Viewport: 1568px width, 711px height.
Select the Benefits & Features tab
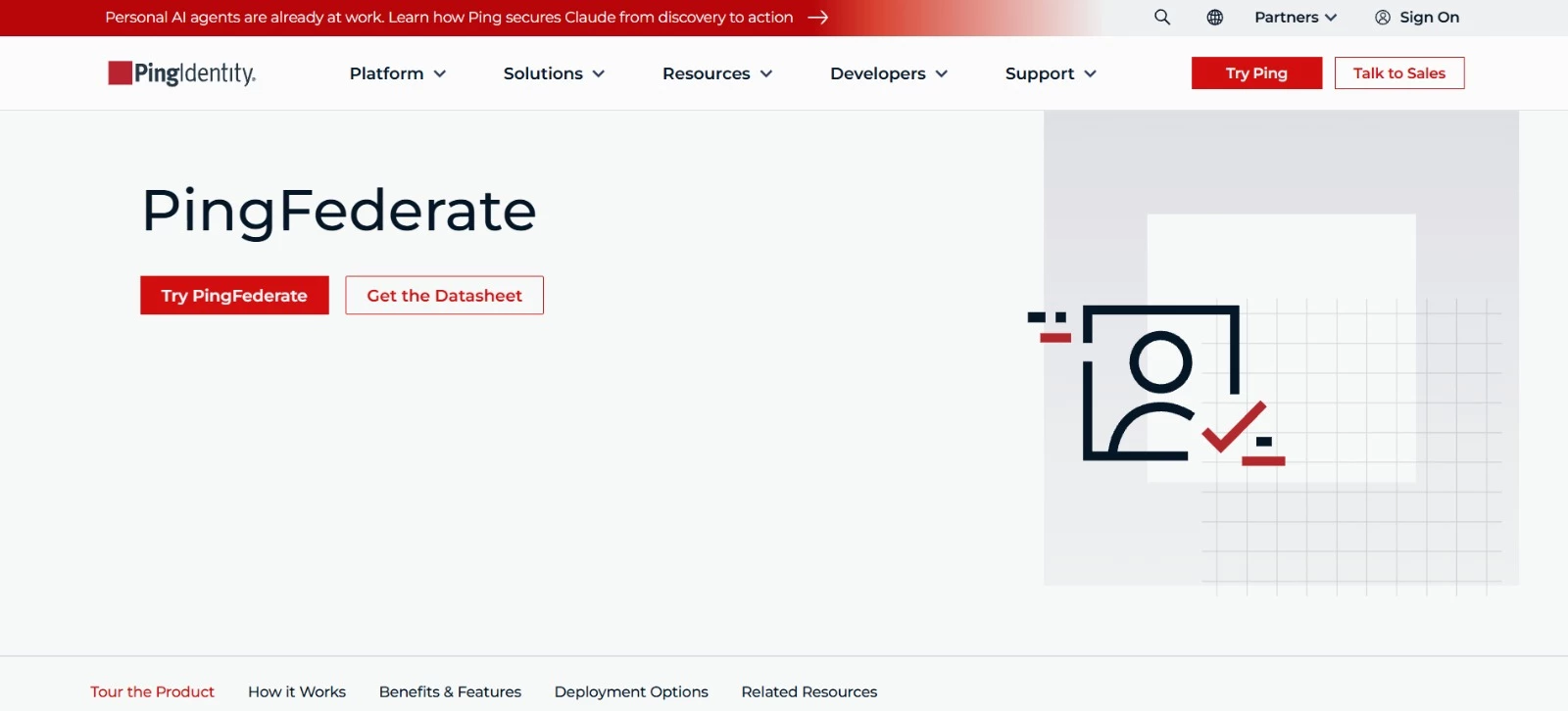pyautogui.click(x=450, y=691)
